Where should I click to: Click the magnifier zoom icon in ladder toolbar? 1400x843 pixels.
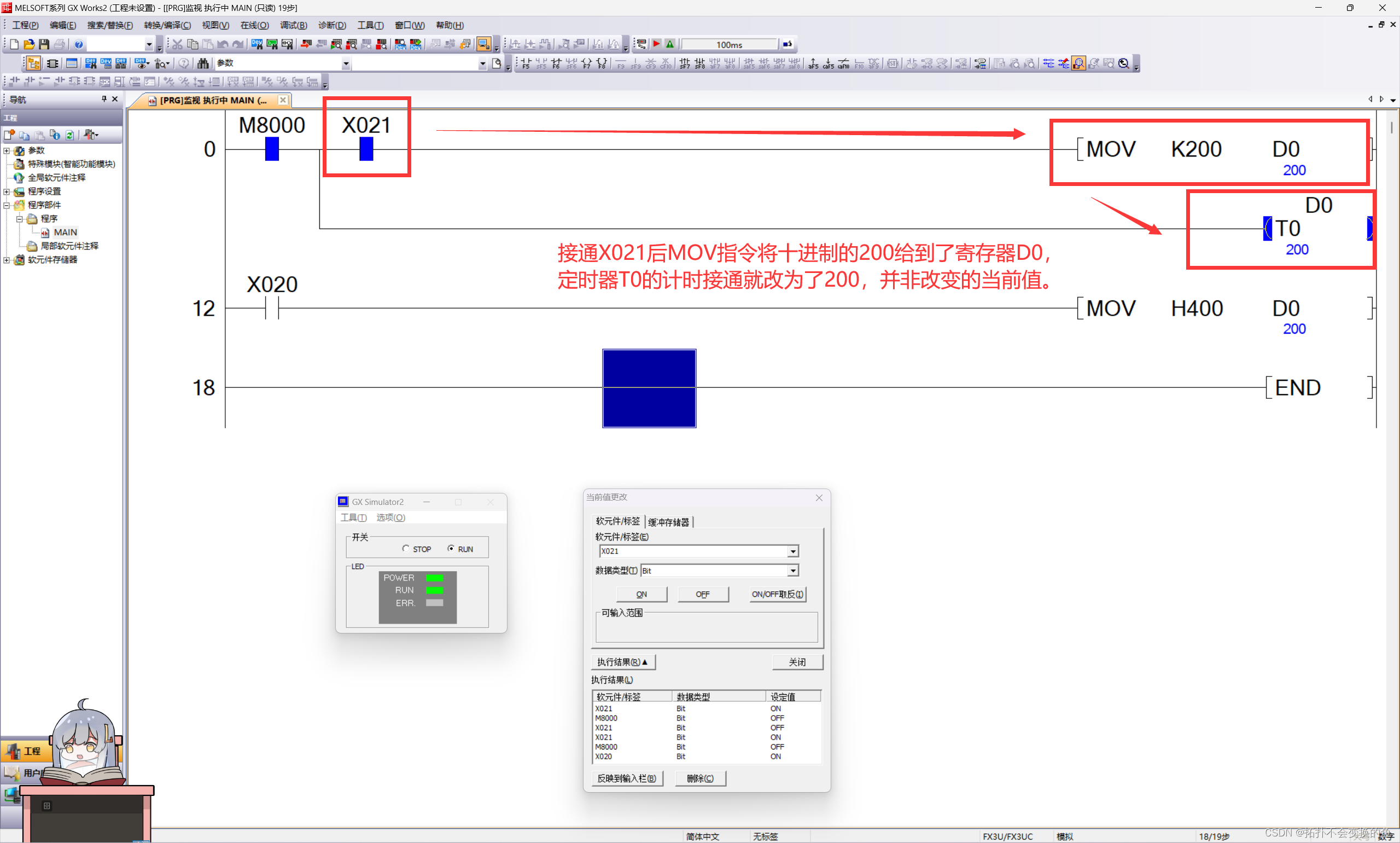click(1123, 63)
